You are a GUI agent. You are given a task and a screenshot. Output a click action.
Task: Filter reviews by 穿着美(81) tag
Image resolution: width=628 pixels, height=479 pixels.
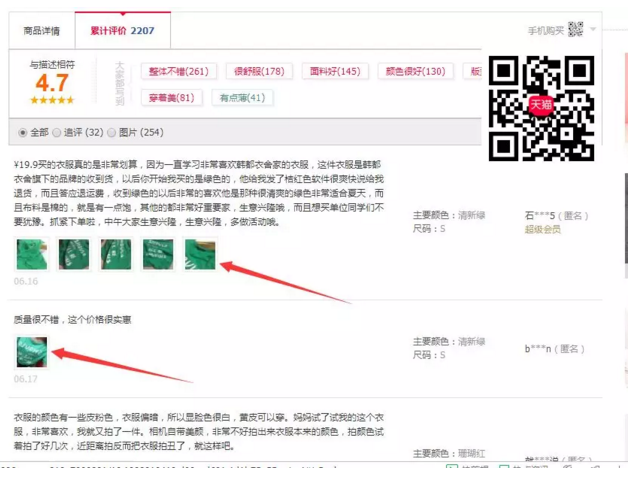(171, 98)
